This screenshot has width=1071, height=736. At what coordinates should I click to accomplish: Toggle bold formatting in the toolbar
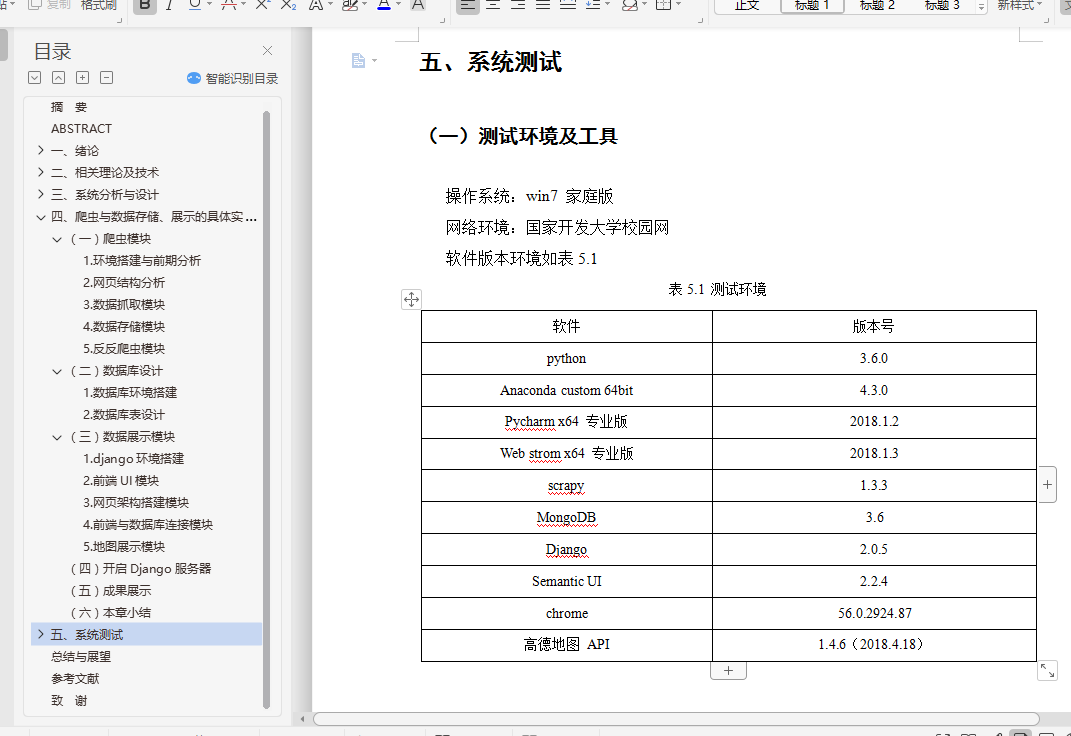click(x=144, y=5)
